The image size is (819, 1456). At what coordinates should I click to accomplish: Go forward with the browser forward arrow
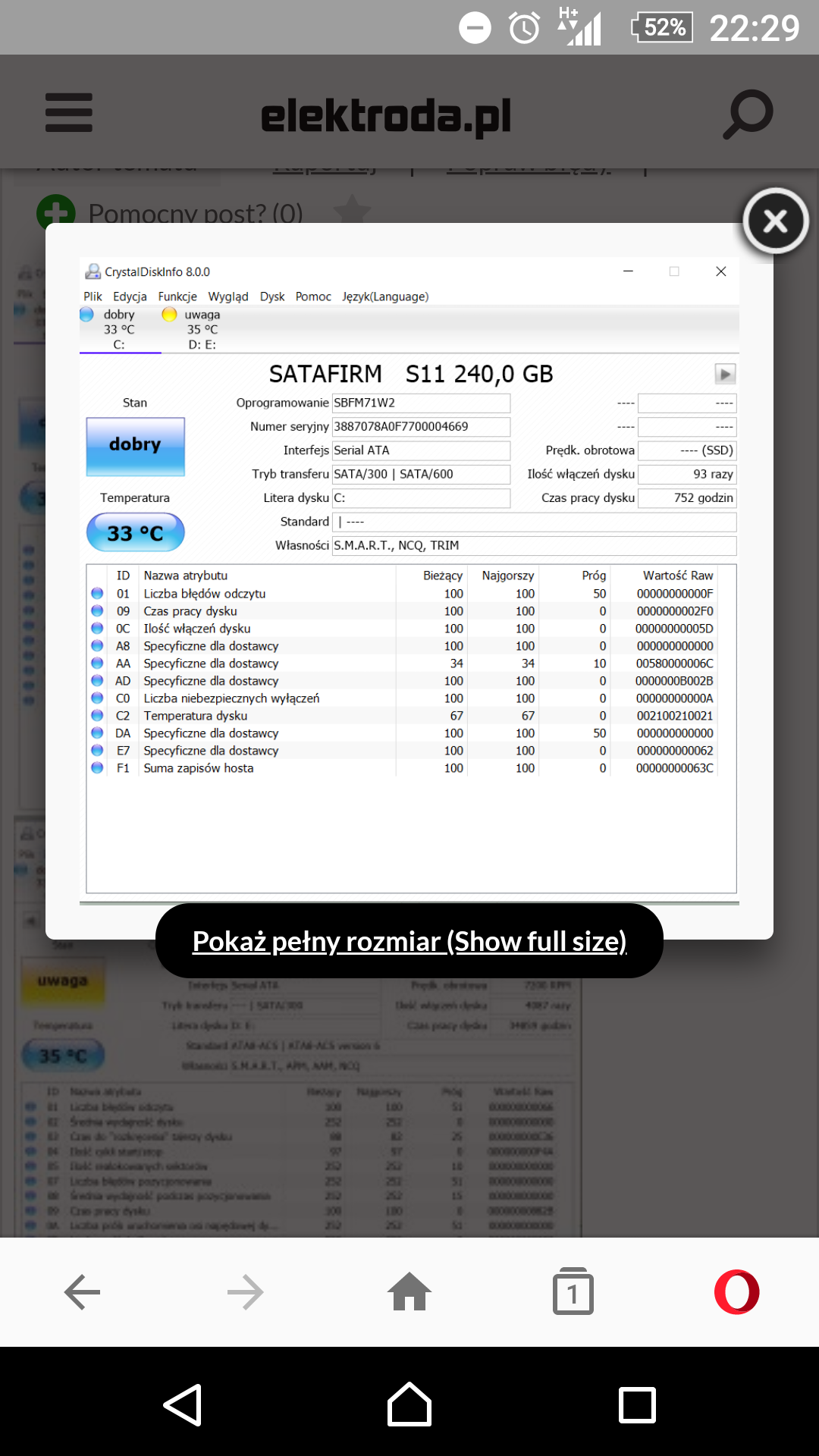pyautogui.click(x=246, y=1292)
